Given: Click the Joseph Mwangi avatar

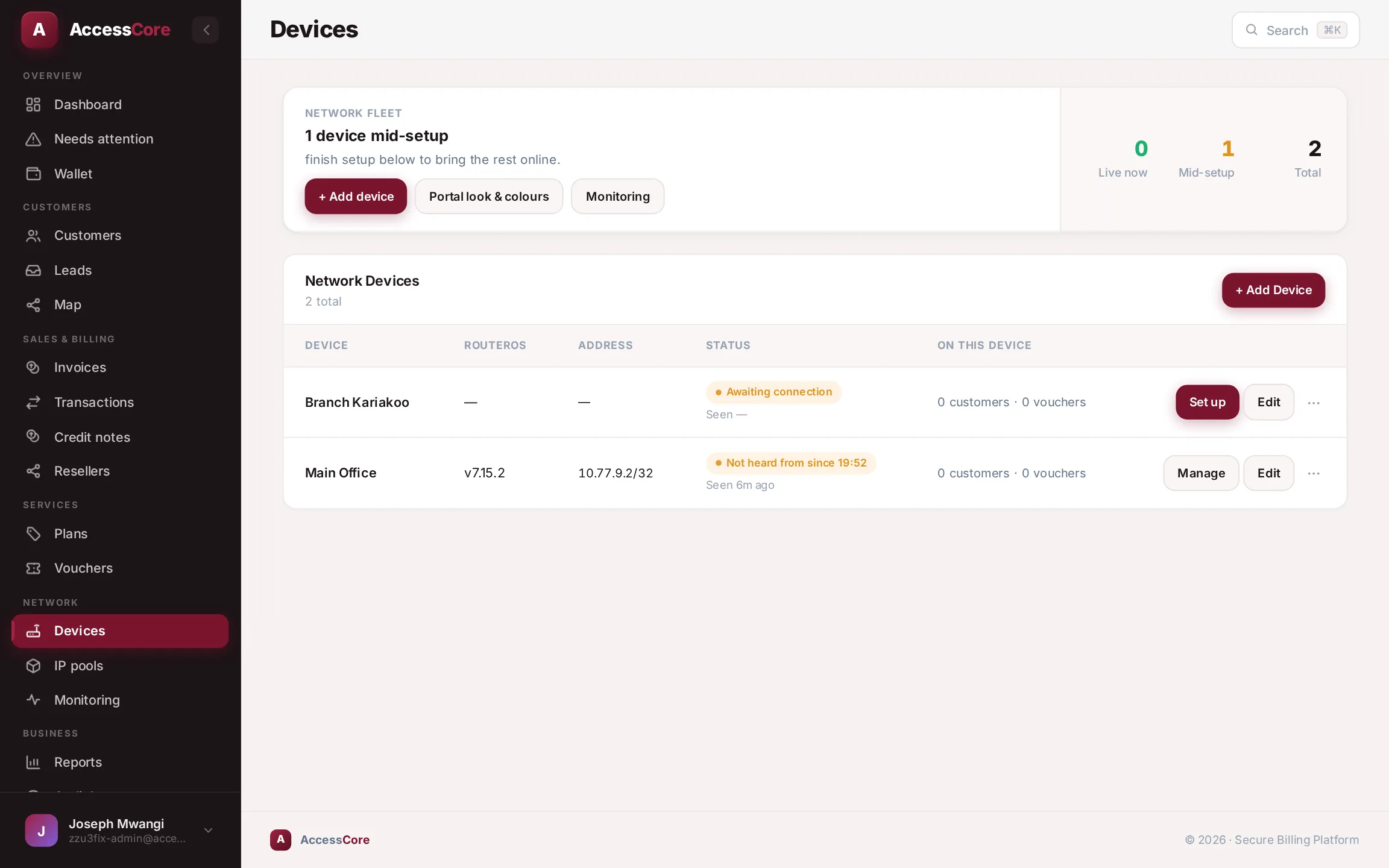Looking at the screenshot, I should tap(42, 830).
